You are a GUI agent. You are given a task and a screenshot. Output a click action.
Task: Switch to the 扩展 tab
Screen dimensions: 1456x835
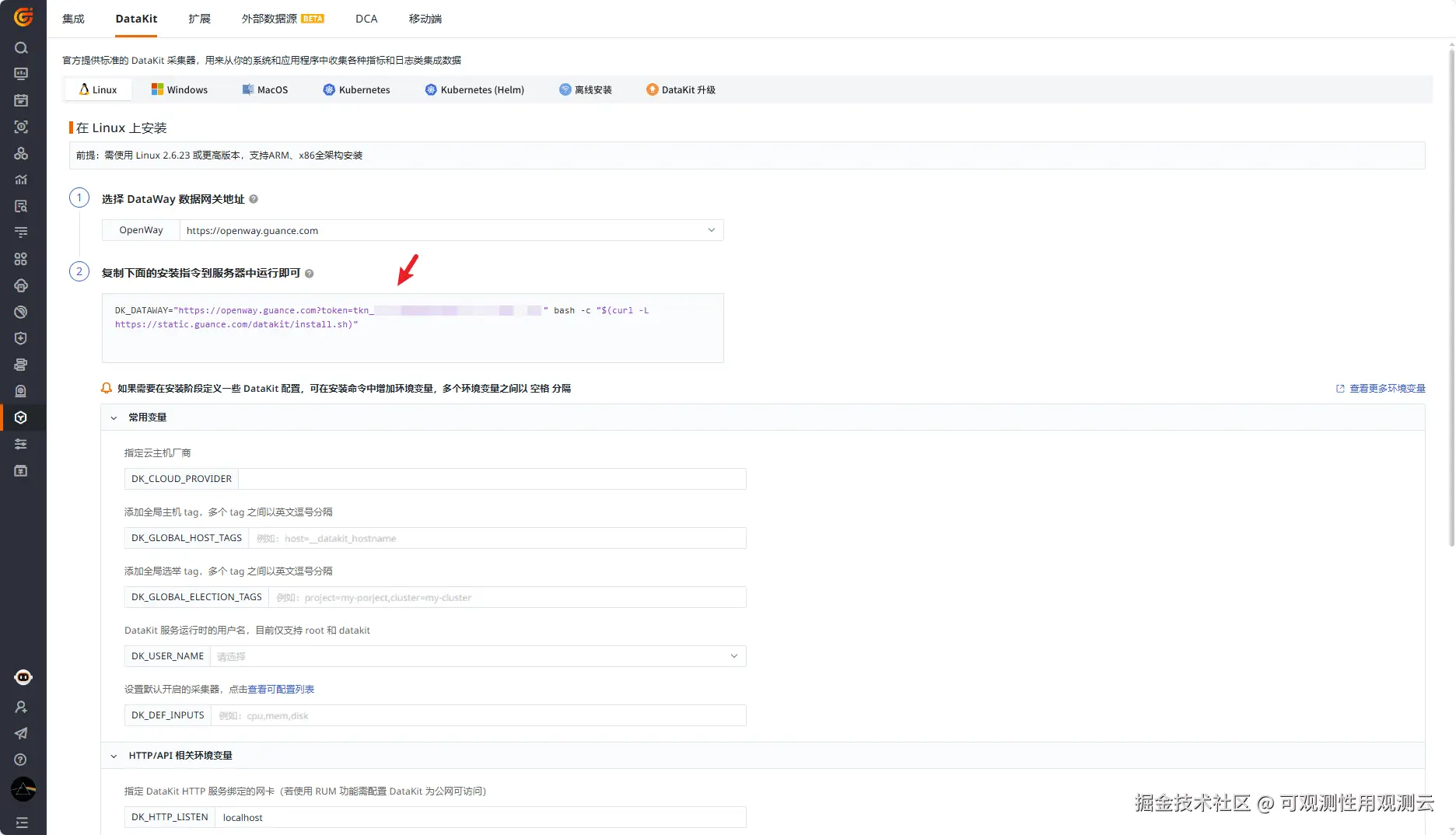point(199,19)
